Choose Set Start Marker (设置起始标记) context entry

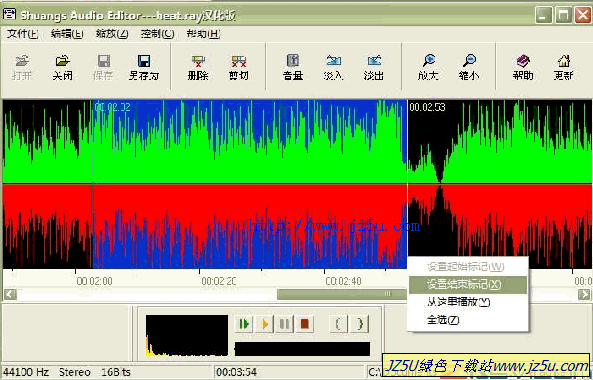(467, 267)
